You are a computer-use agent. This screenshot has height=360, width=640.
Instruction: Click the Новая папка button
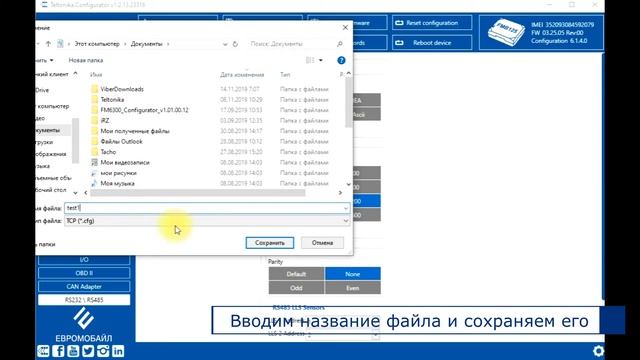coord(86,60)
